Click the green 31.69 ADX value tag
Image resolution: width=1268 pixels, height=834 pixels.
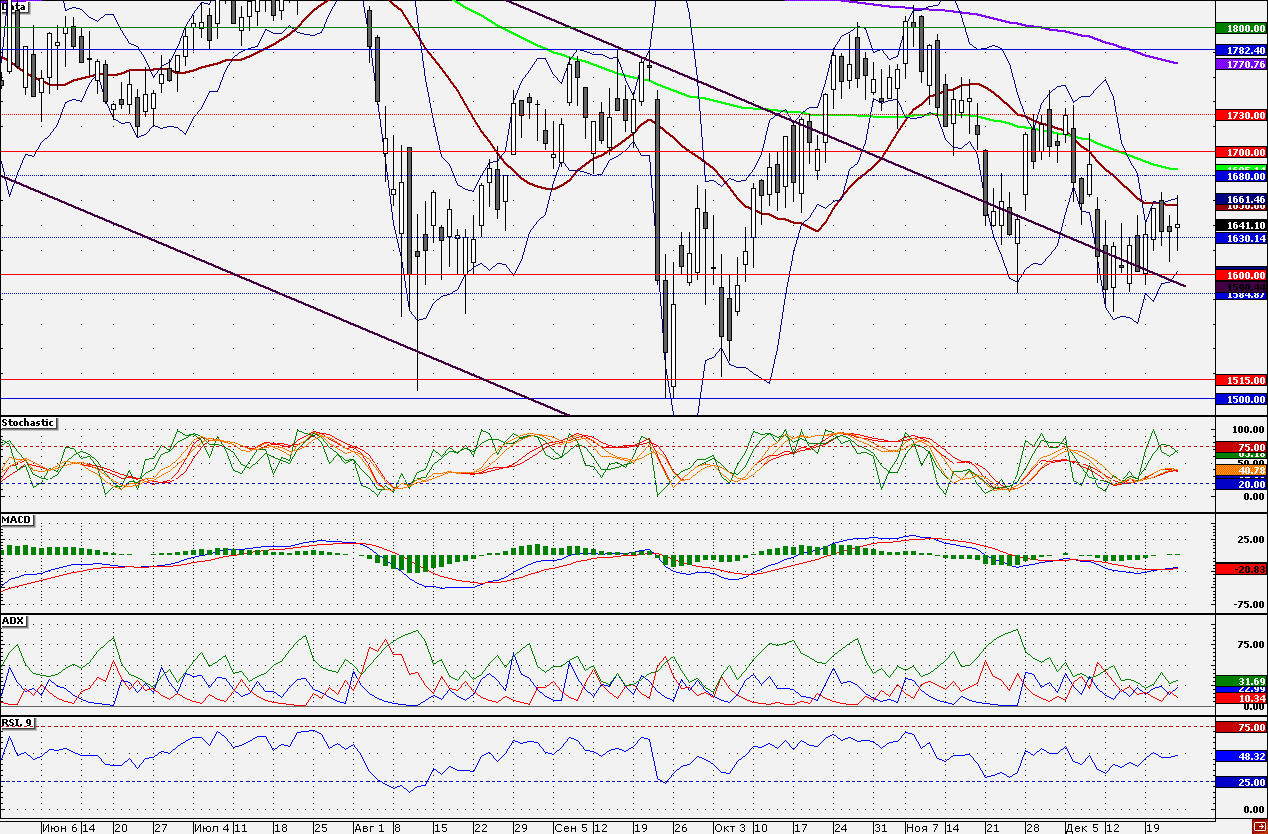pyautogui.click(x=1239, y=681)
